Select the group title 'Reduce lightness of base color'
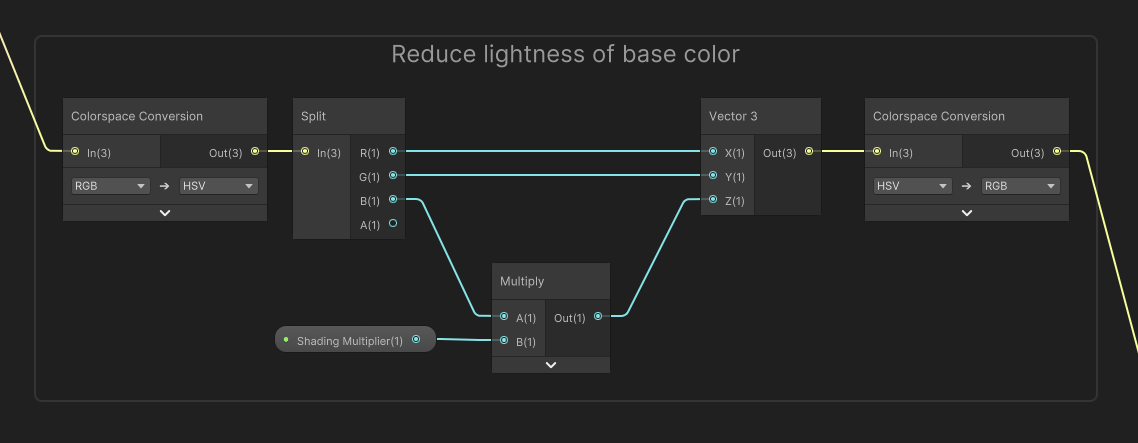 (x=565, y=54)
